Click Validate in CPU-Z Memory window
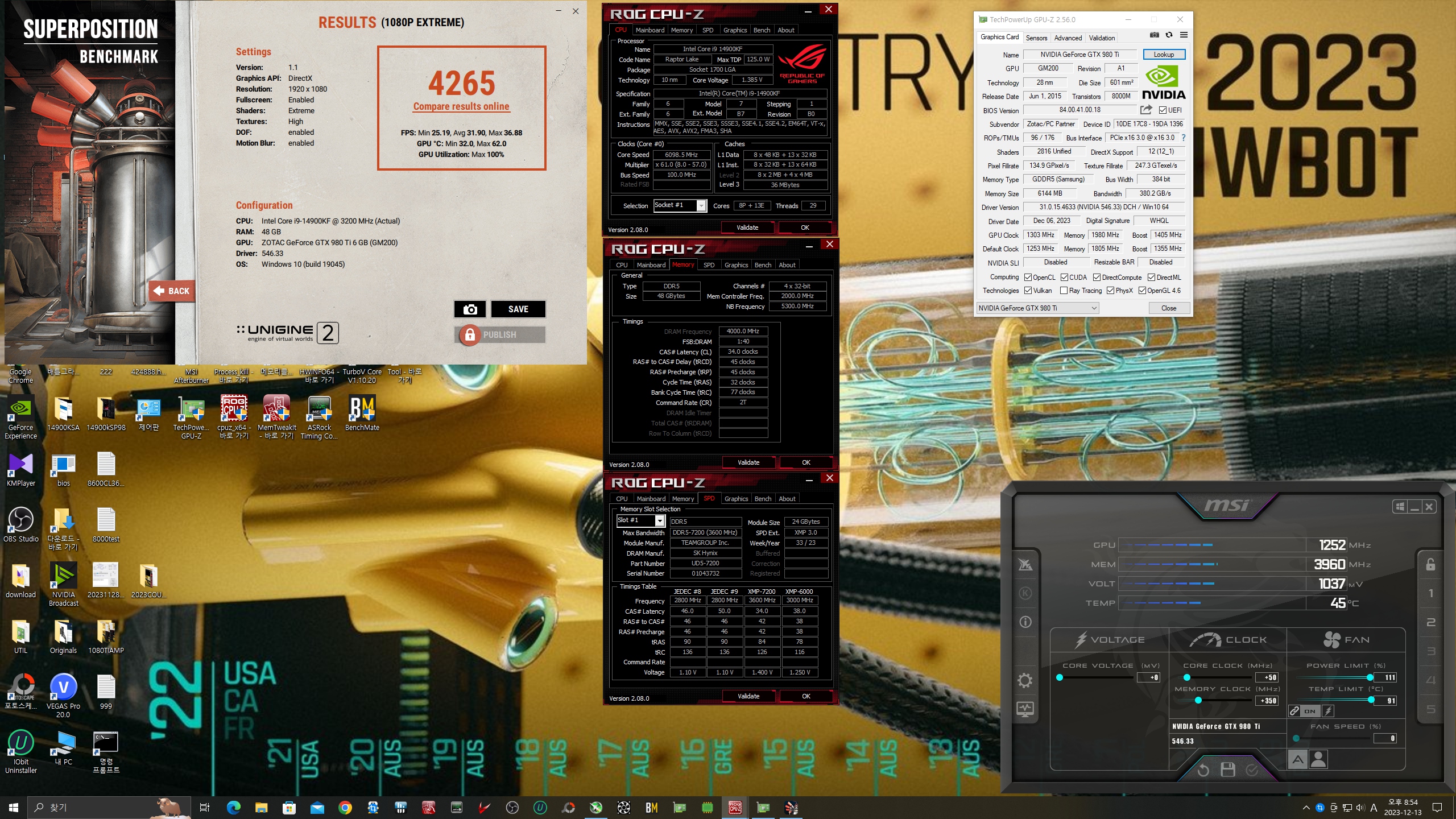The image size is (1456, 819). coord(748,462)
